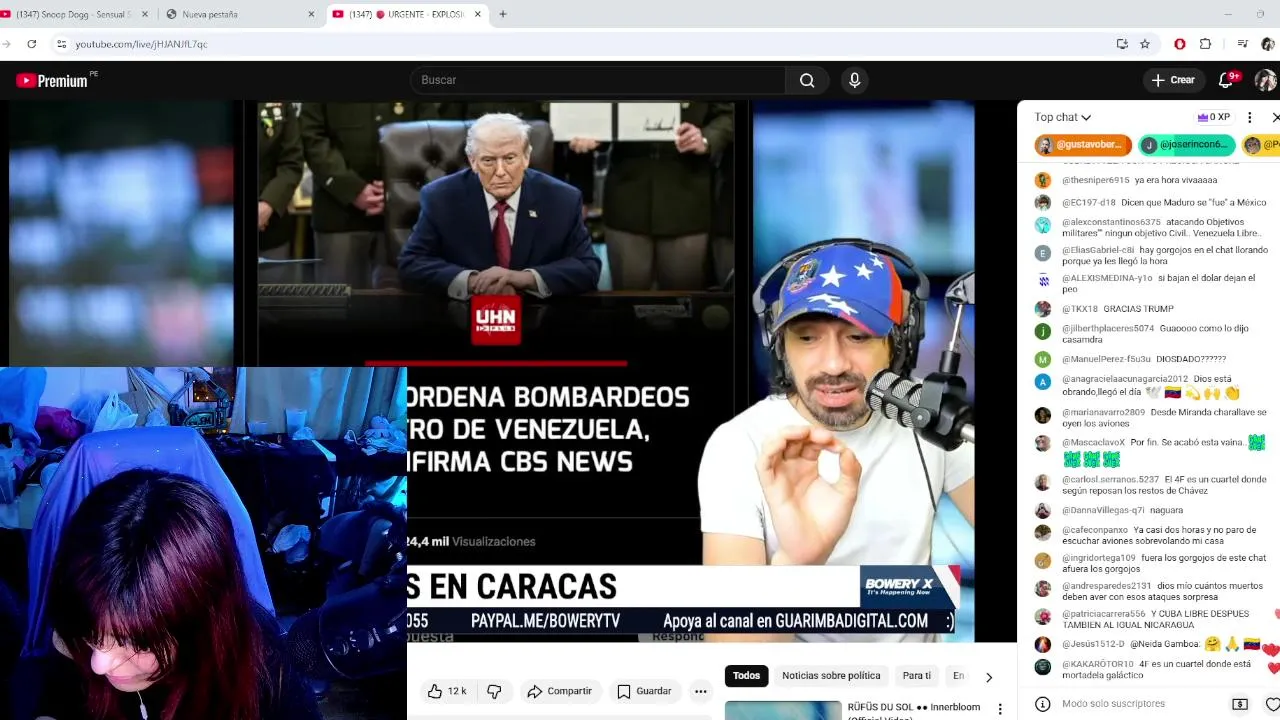Open the Opera extension icon

pos(1180,44)
